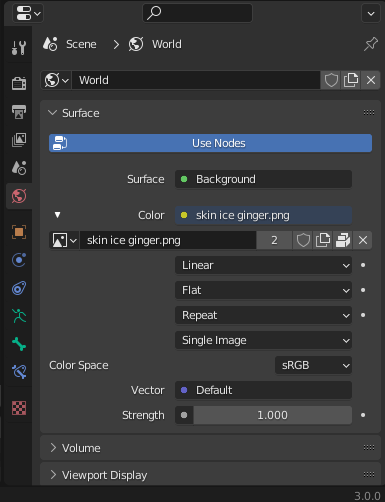
Task: Open the Object Constraints properties tab
Action: [19, 288]
